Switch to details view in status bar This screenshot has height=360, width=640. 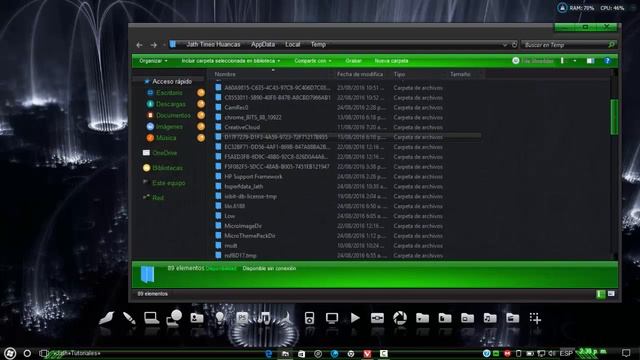600,294
